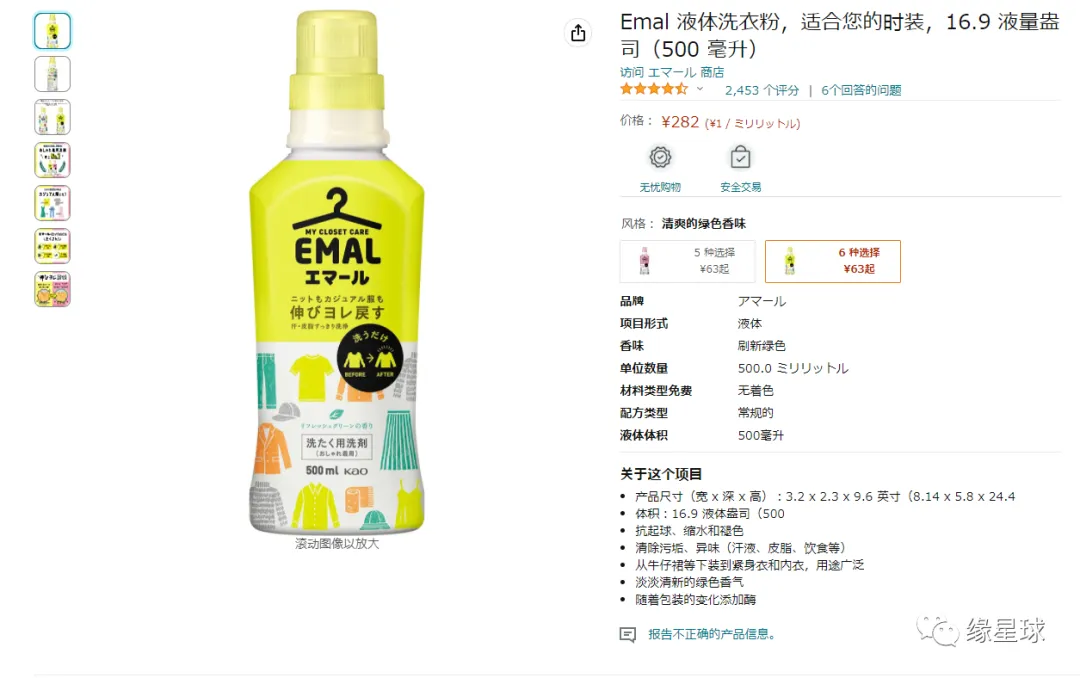This screenshot has width=1080, height=678.
Task: Click the main EMAL bottle image
Action: [337, 272]
